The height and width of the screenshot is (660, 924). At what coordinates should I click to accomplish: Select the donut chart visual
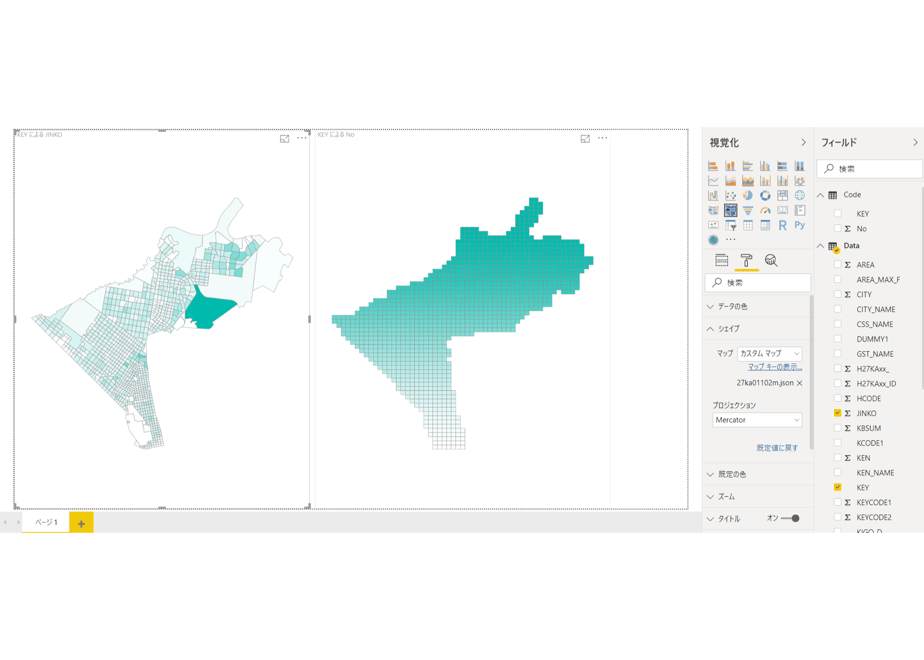(x=765, y=195)
